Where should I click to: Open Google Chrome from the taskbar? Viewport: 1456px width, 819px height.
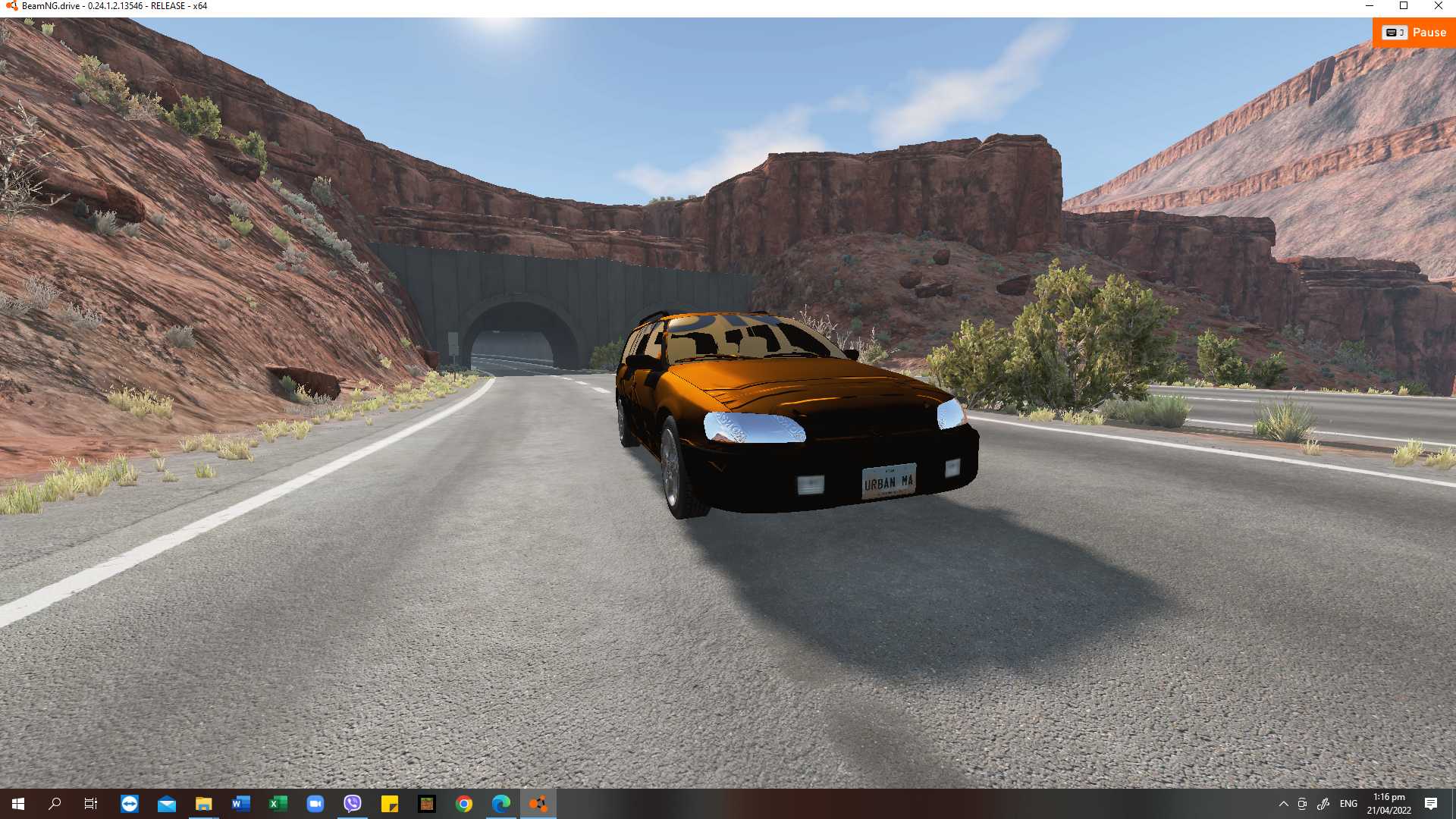pyautogui.click(x=464, y=804)
